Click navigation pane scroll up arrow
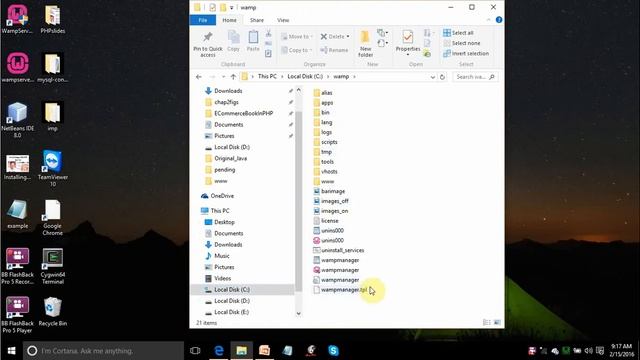The image size is (640, 360). tap(299, 90)
